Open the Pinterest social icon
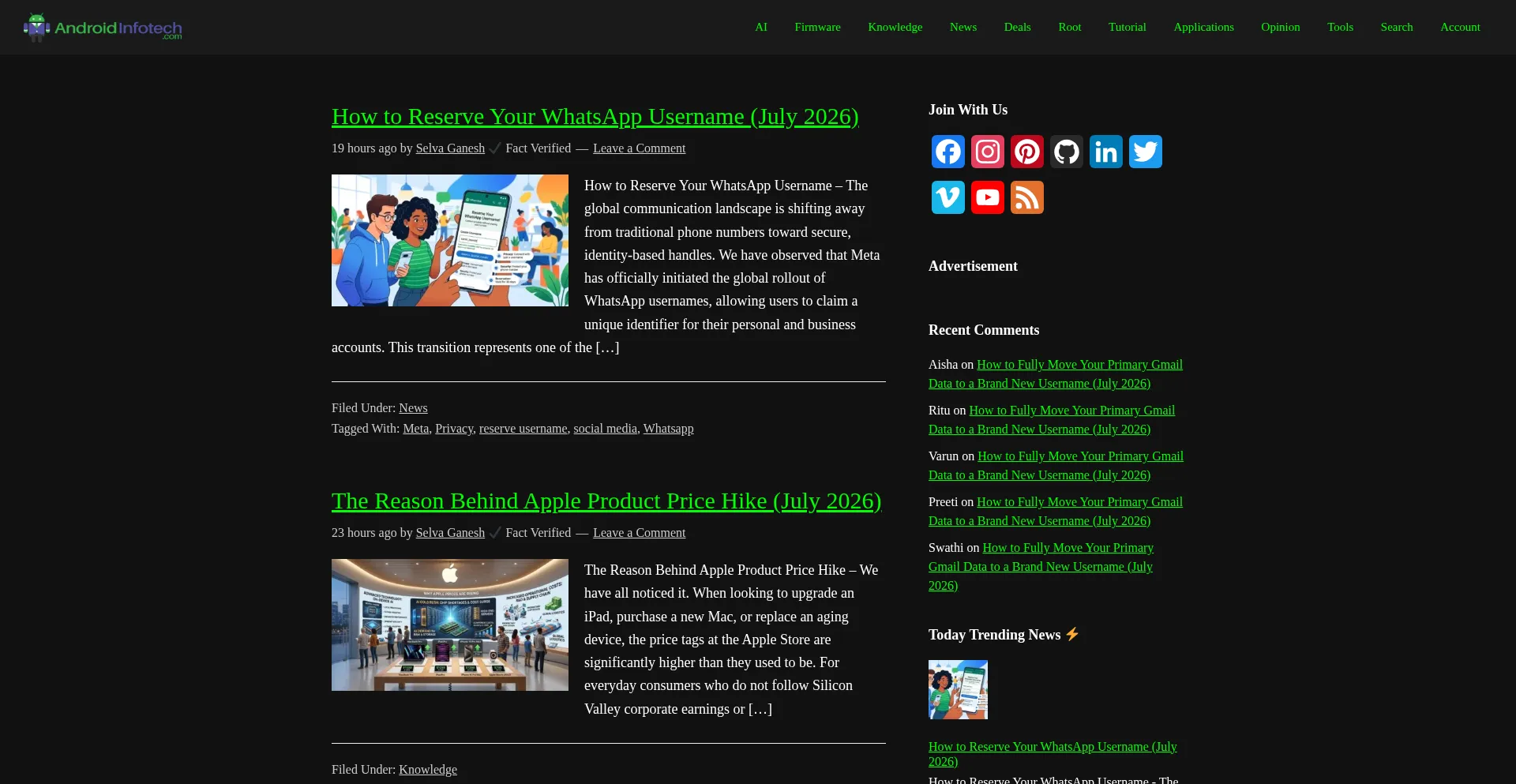 [x=1027, y=152]
